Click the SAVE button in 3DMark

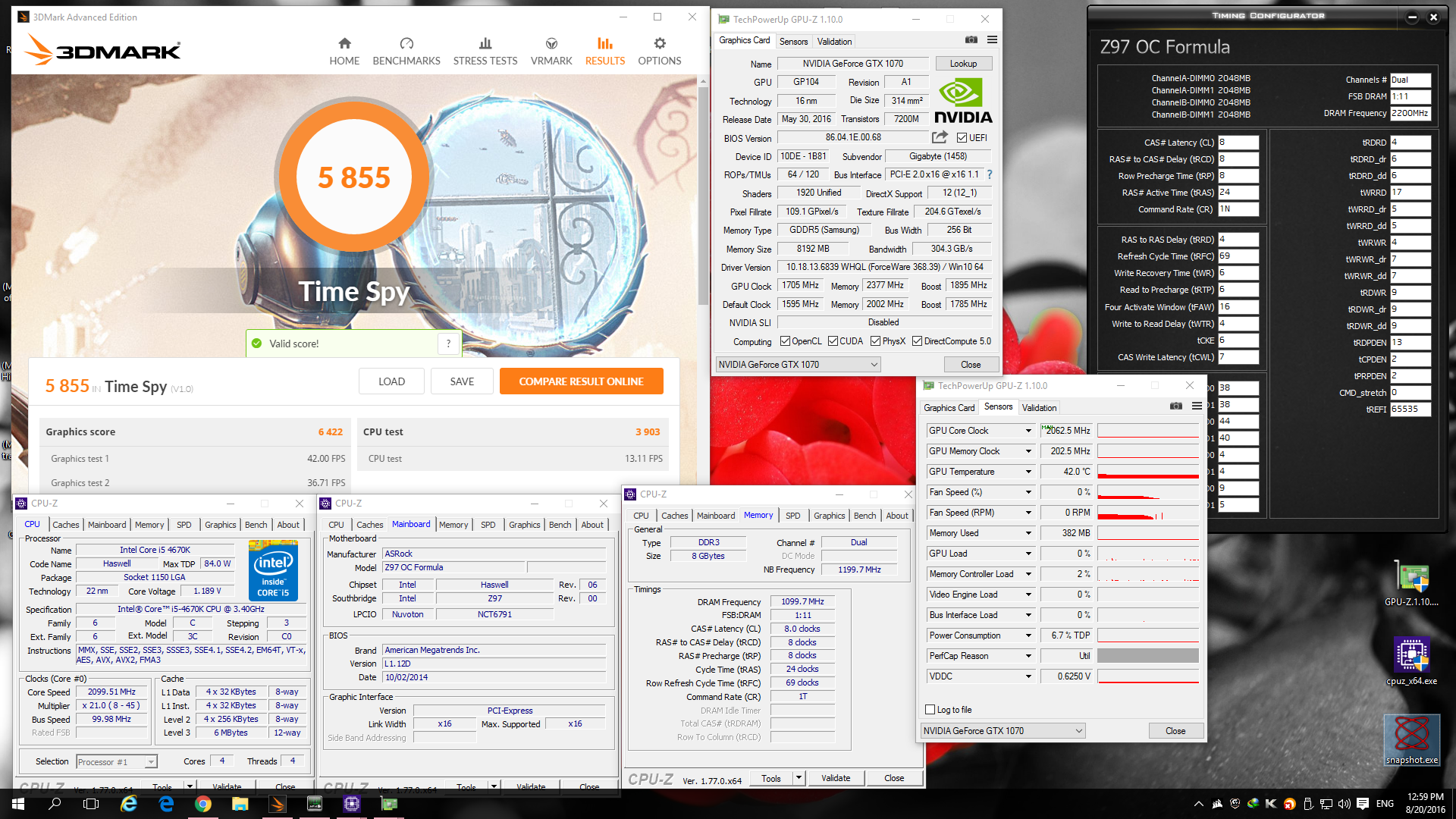coord(462,381)
